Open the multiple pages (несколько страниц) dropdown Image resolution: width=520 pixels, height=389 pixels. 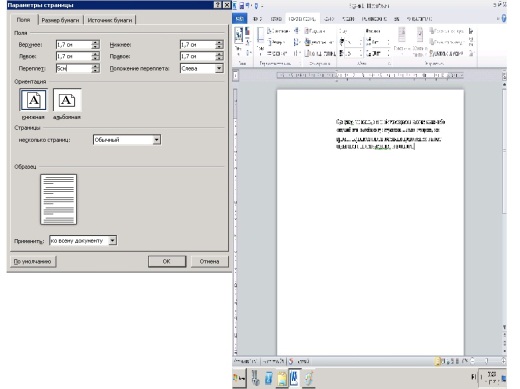156,140
